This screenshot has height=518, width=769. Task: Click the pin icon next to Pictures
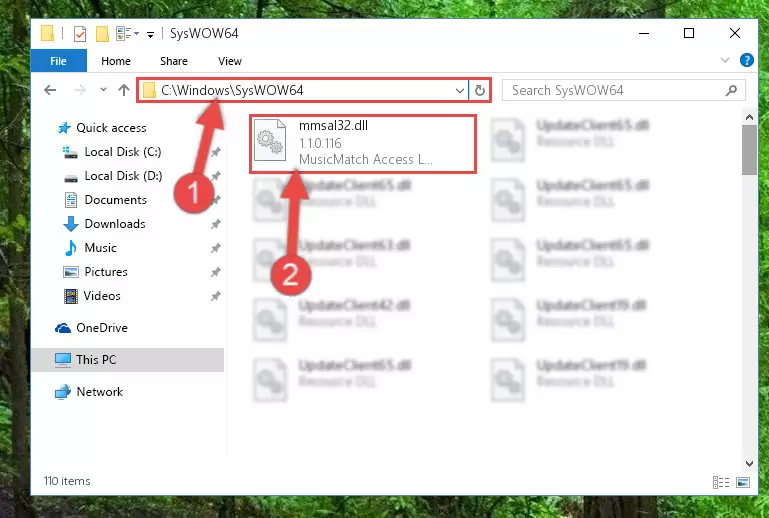click(x=216, y=272)
